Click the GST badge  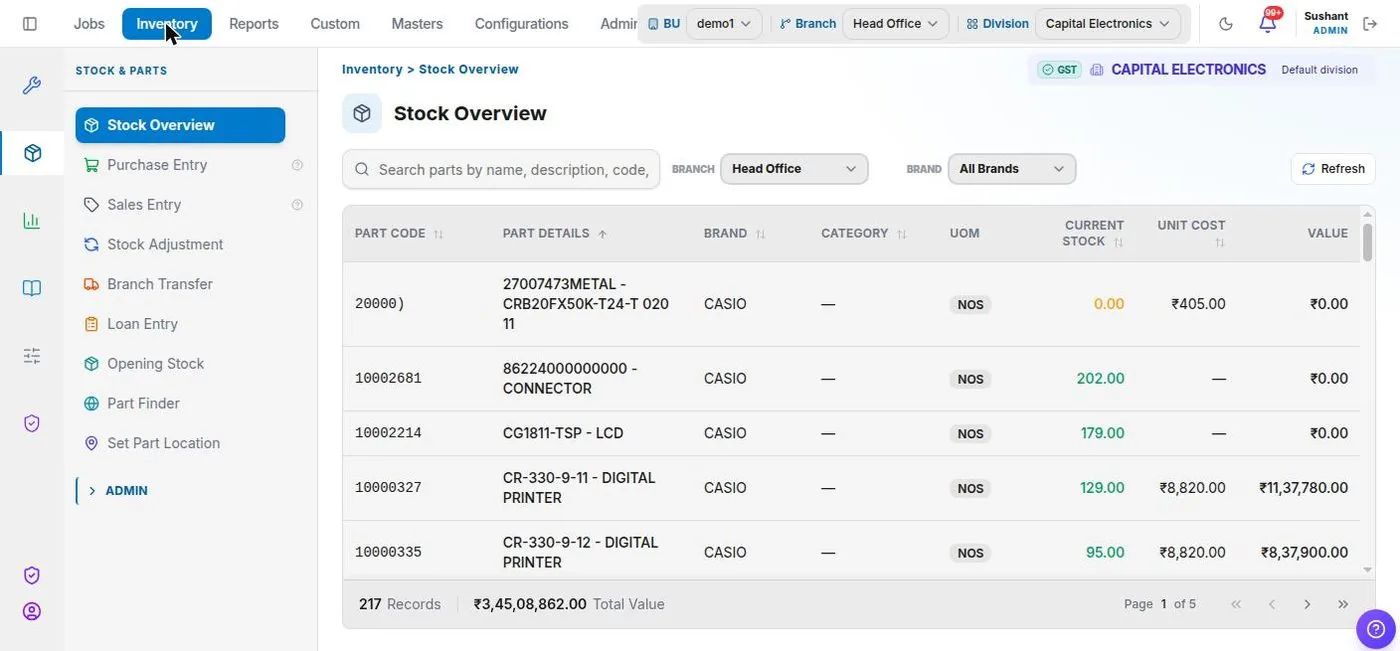pyautogui.click(x=1059, y=70)
